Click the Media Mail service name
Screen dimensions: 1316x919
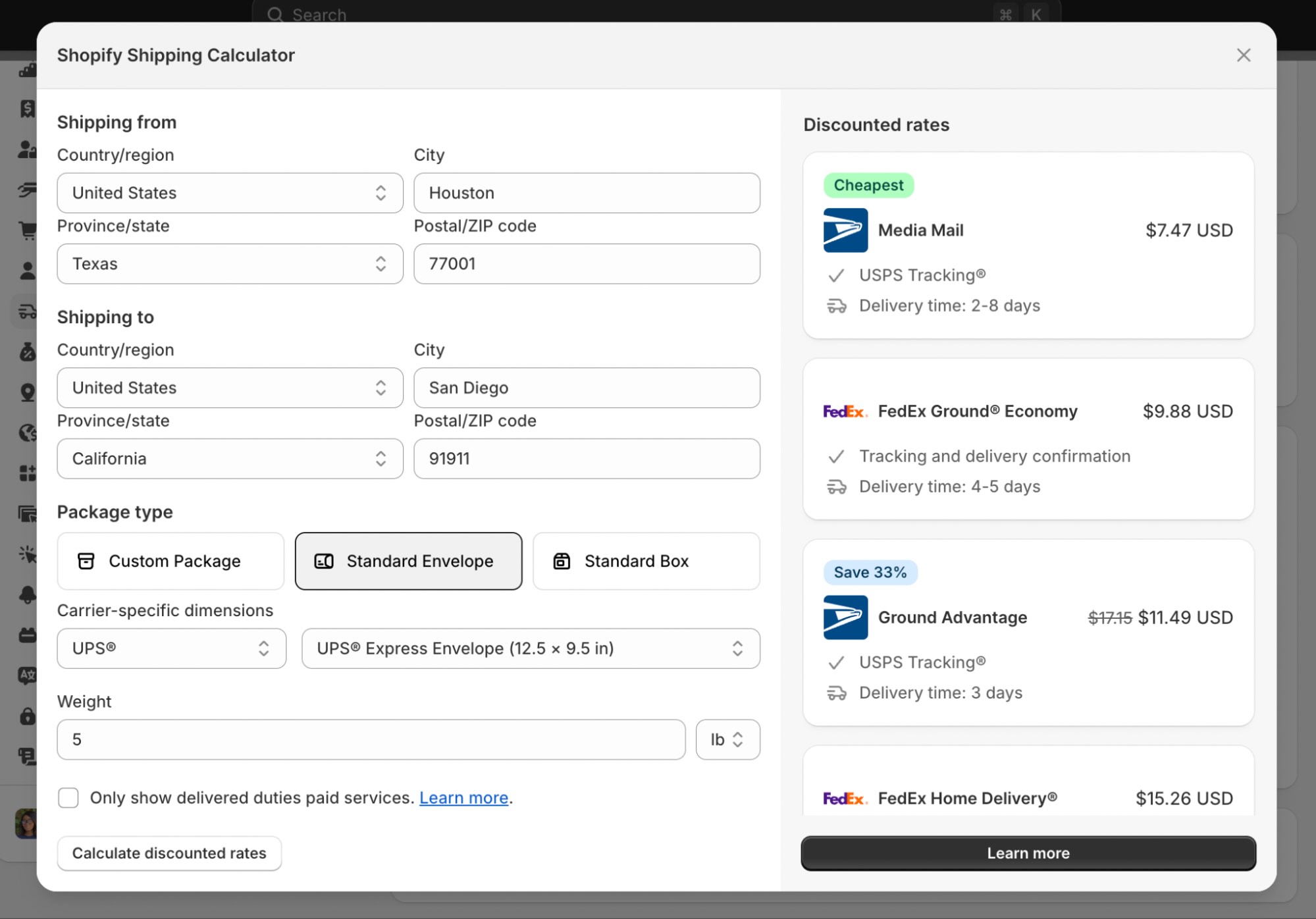(x=920, y=230)
